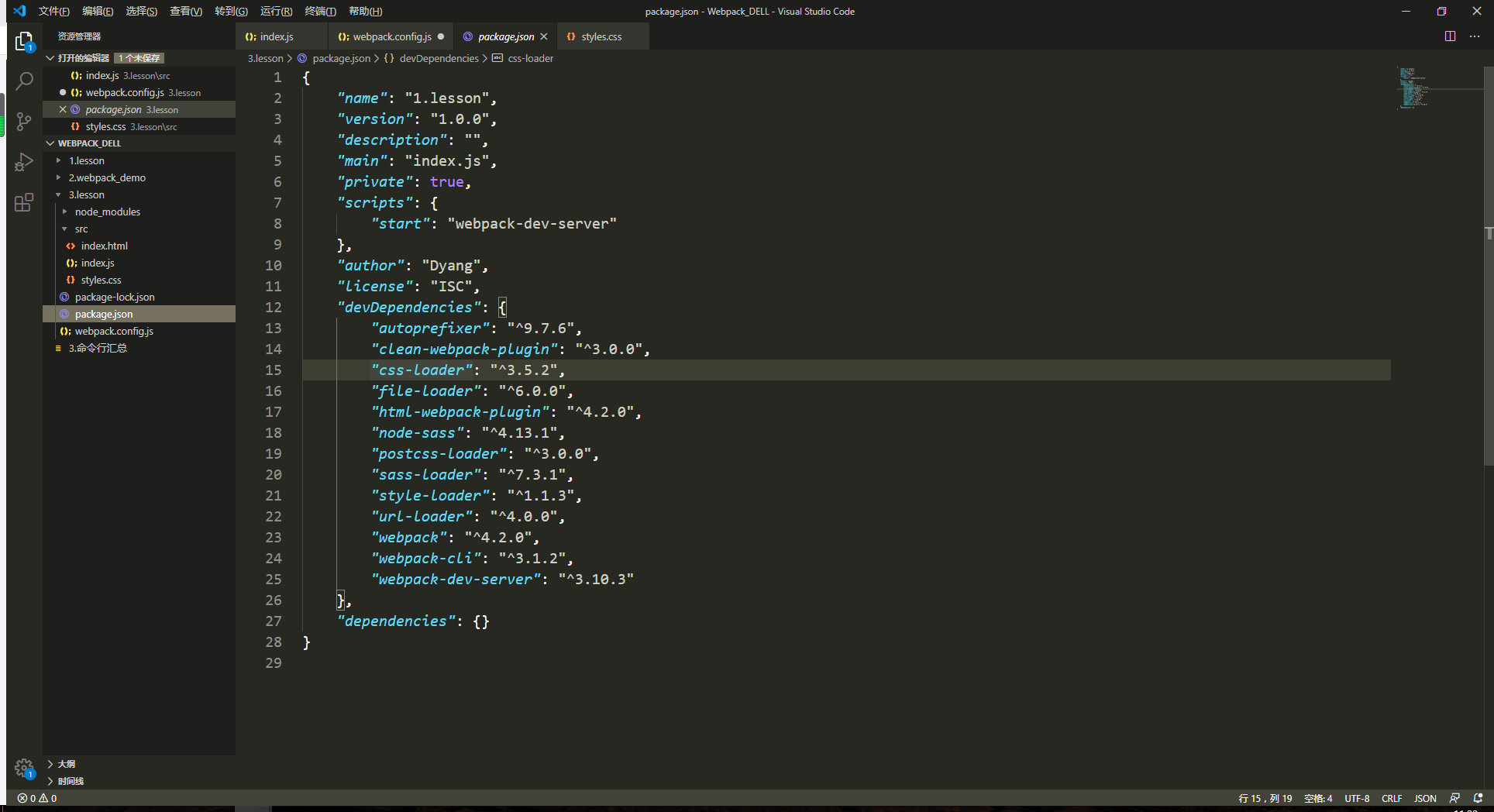
Task: Open the Source Control view
Action: coord(24,122)
